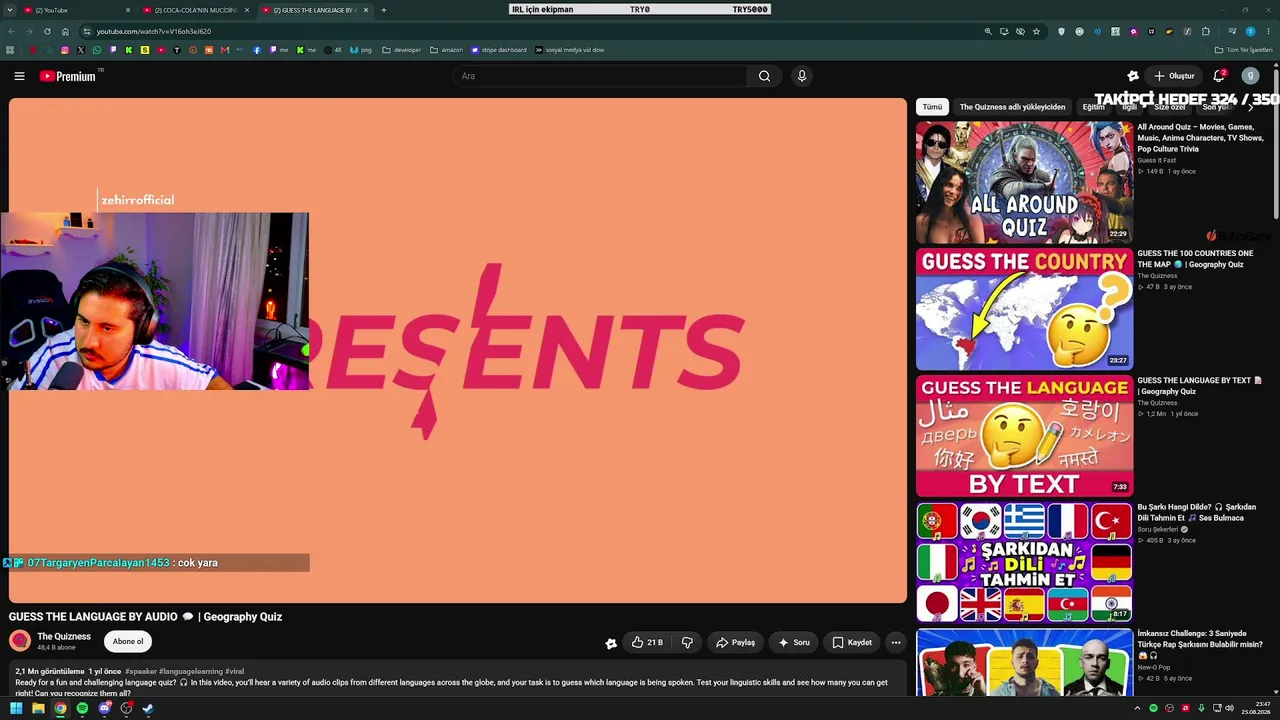Open new tab with plus button
Image resolution: width=1280 pixels, height=720 pixels.
coord(383,10)
